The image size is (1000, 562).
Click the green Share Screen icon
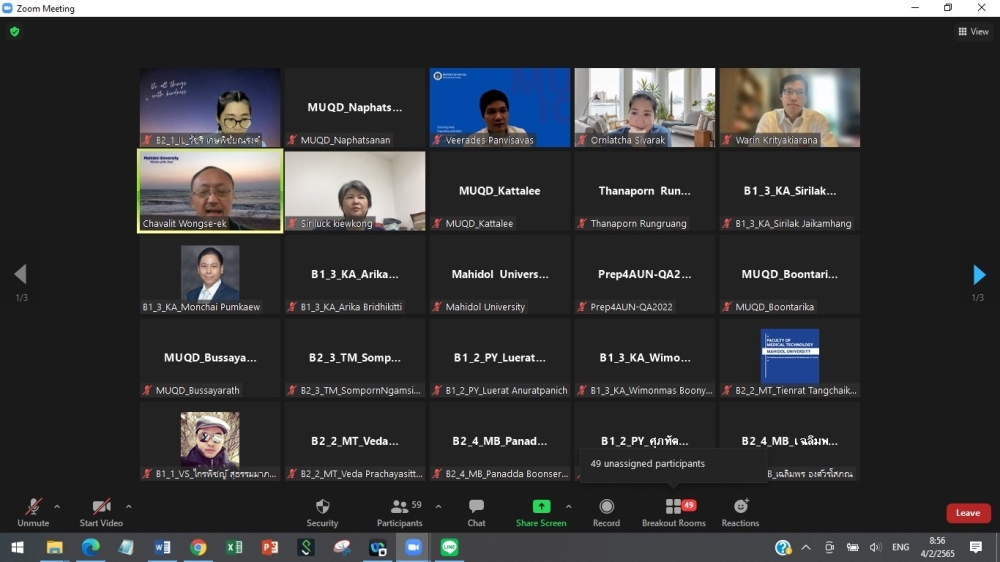541,507
